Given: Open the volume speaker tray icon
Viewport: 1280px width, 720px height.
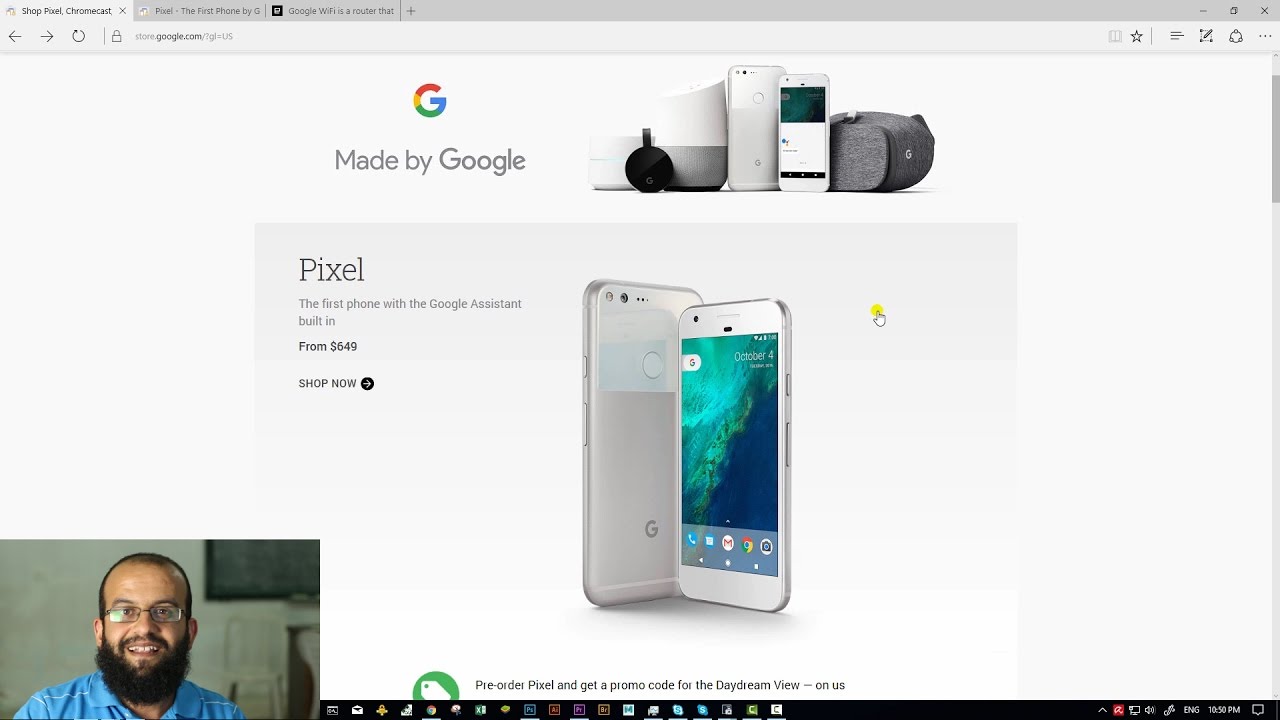Looking at the screenshot, I should [1149, 710].
